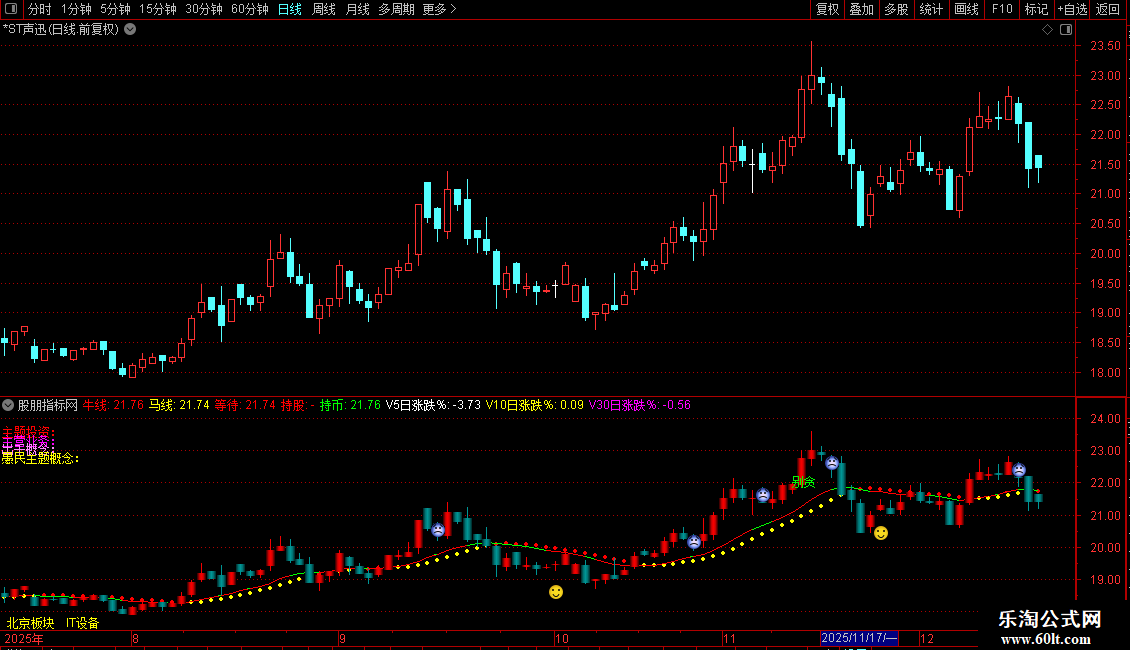
Task: Select the 30分钟 period
Action: 204,9
